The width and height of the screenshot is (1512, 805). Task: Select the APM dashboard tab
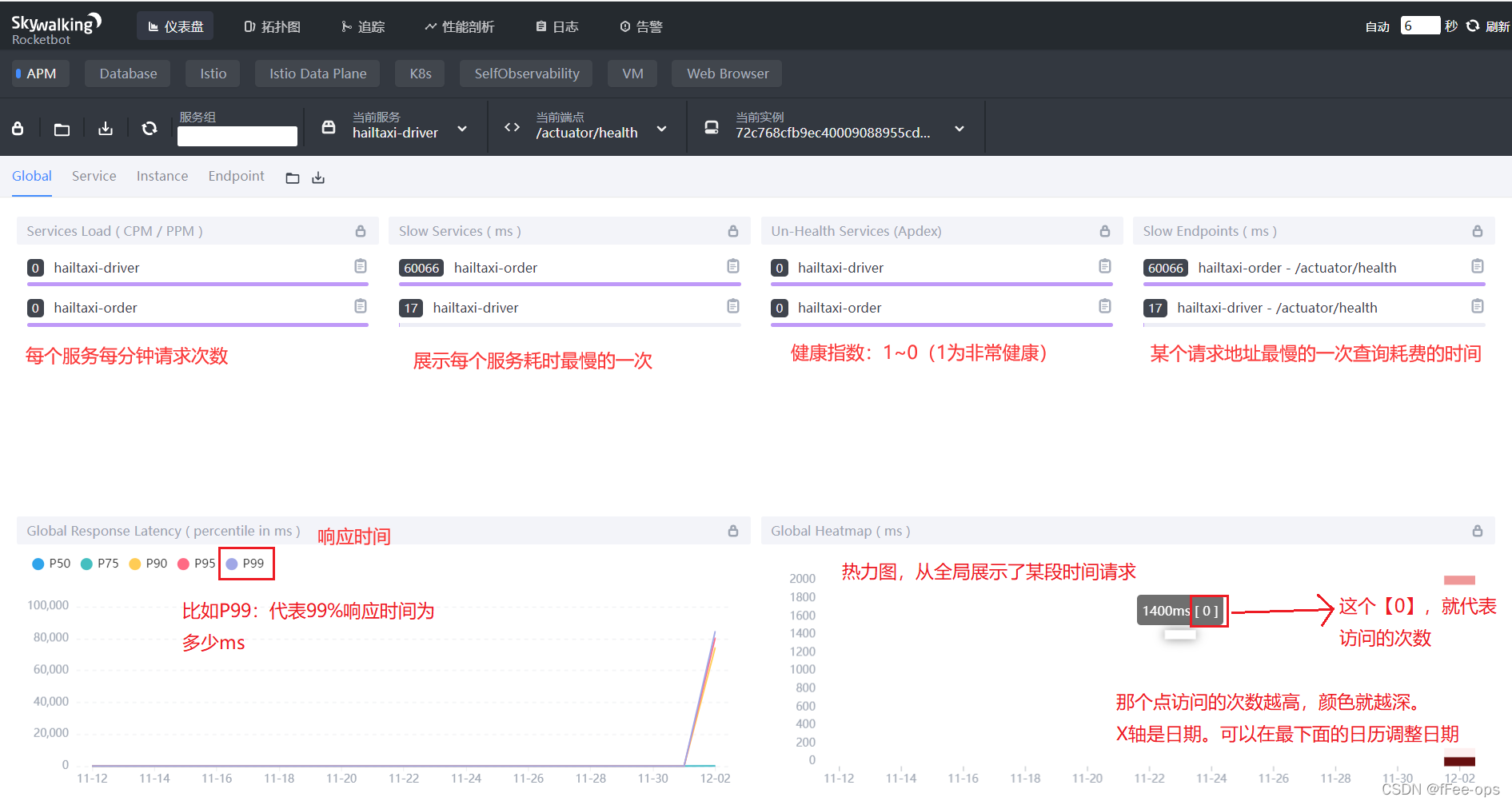coord(41,74)
